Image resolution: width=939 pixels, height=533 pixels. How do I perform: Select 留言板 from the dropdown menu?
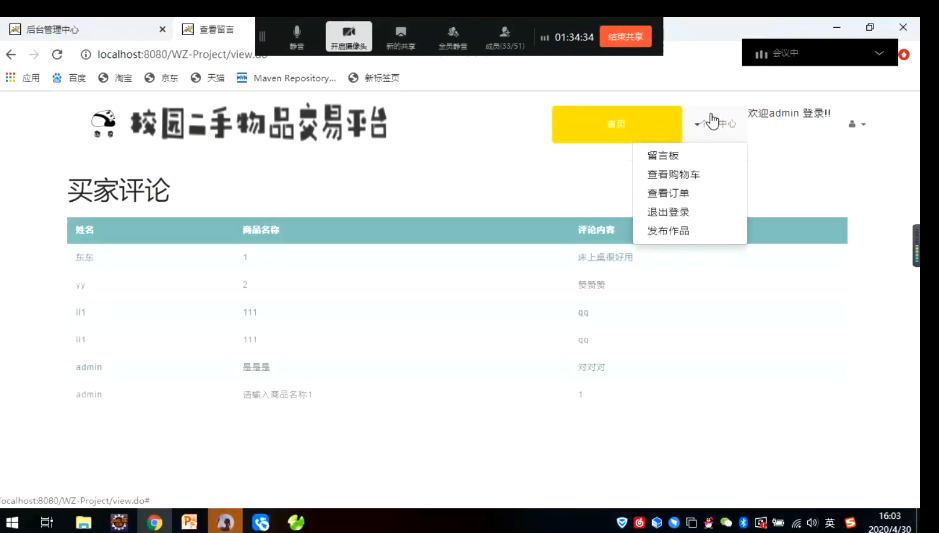[662, 155]
